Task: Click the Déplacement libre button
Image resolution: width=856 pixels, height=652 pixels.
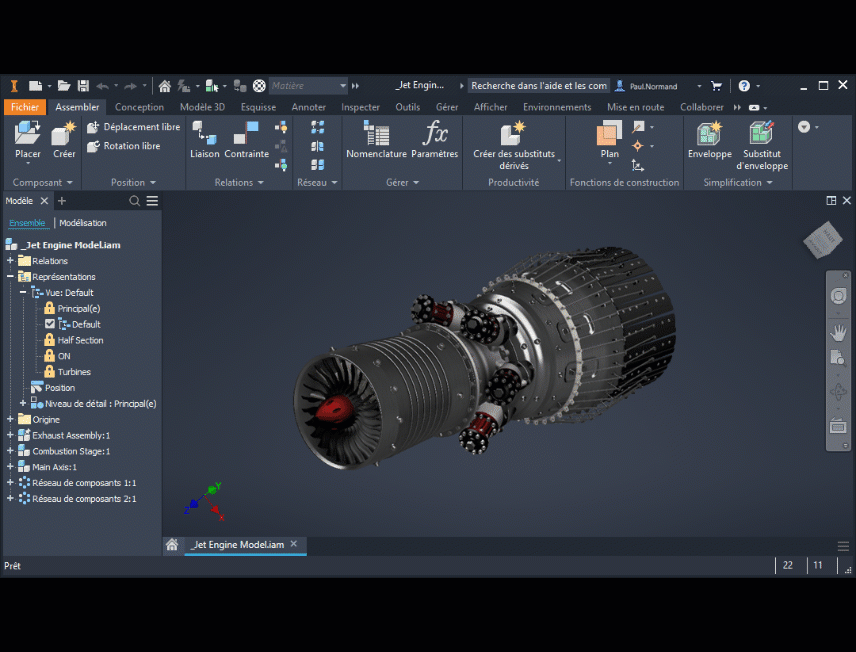Action: click(133, 127)
